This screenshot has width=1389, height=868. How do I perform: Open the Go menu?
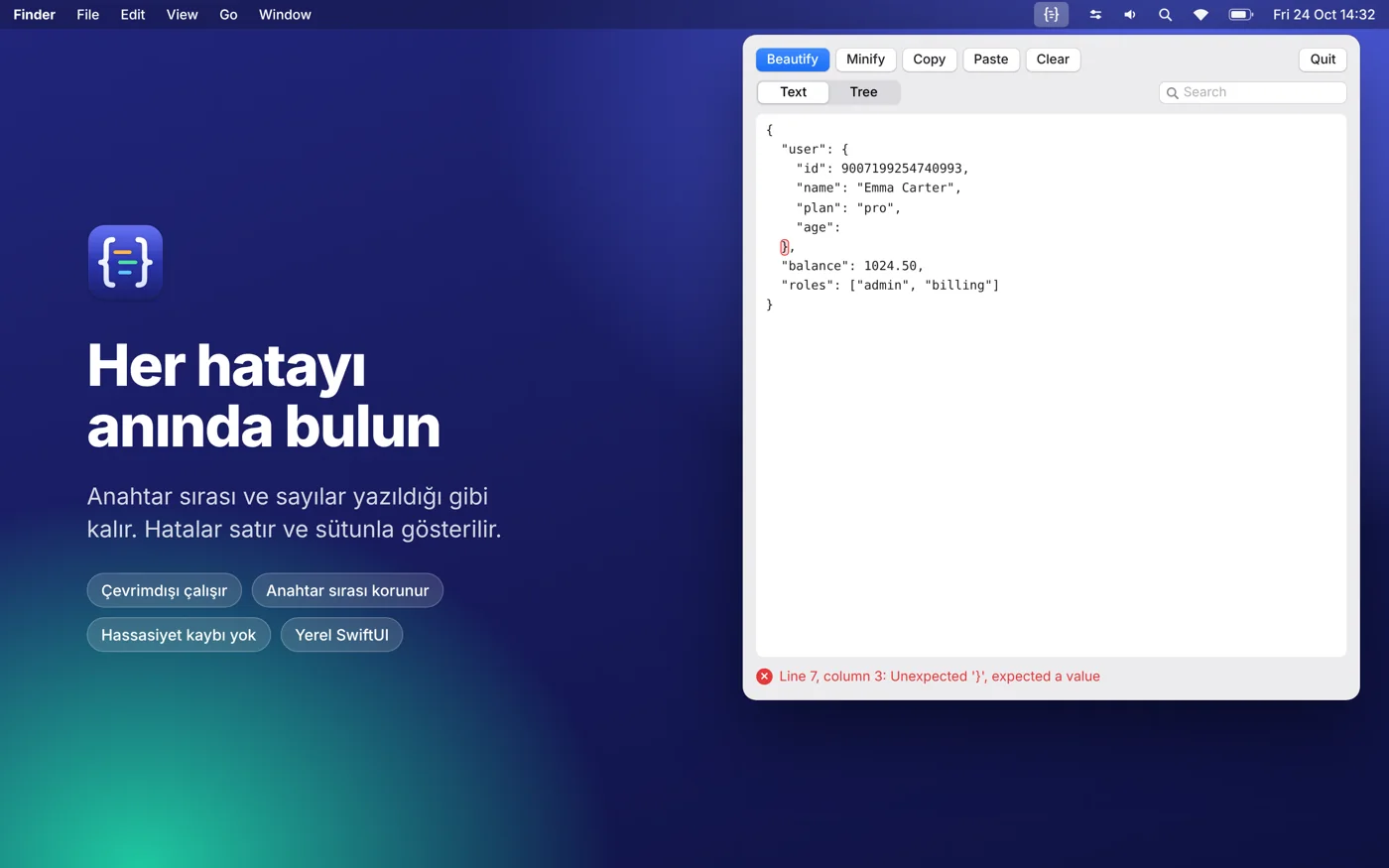coord(228,15)
